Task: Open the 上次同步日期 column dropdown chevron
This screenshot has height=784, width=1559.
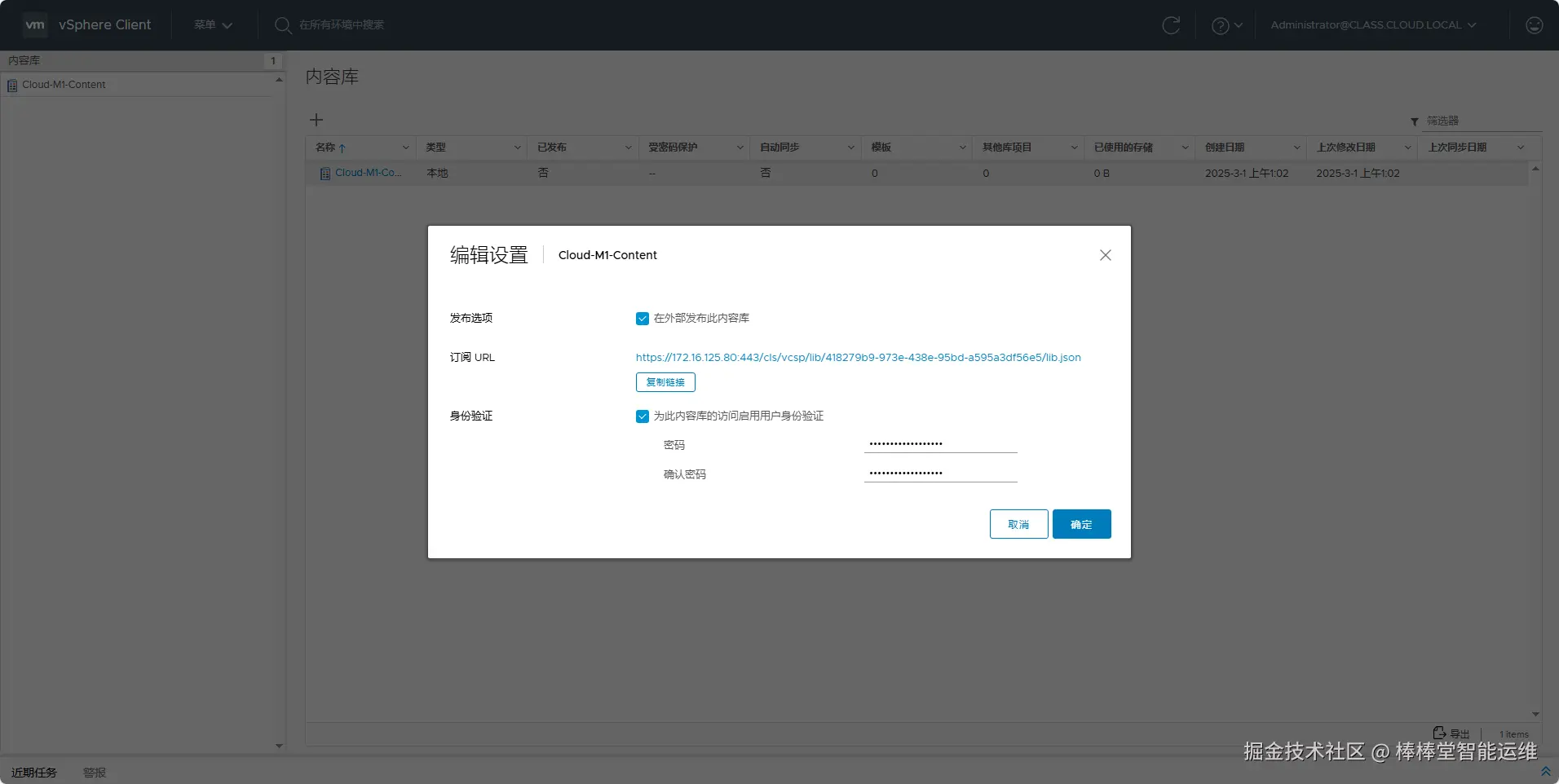Action: tap(1520, 148)
